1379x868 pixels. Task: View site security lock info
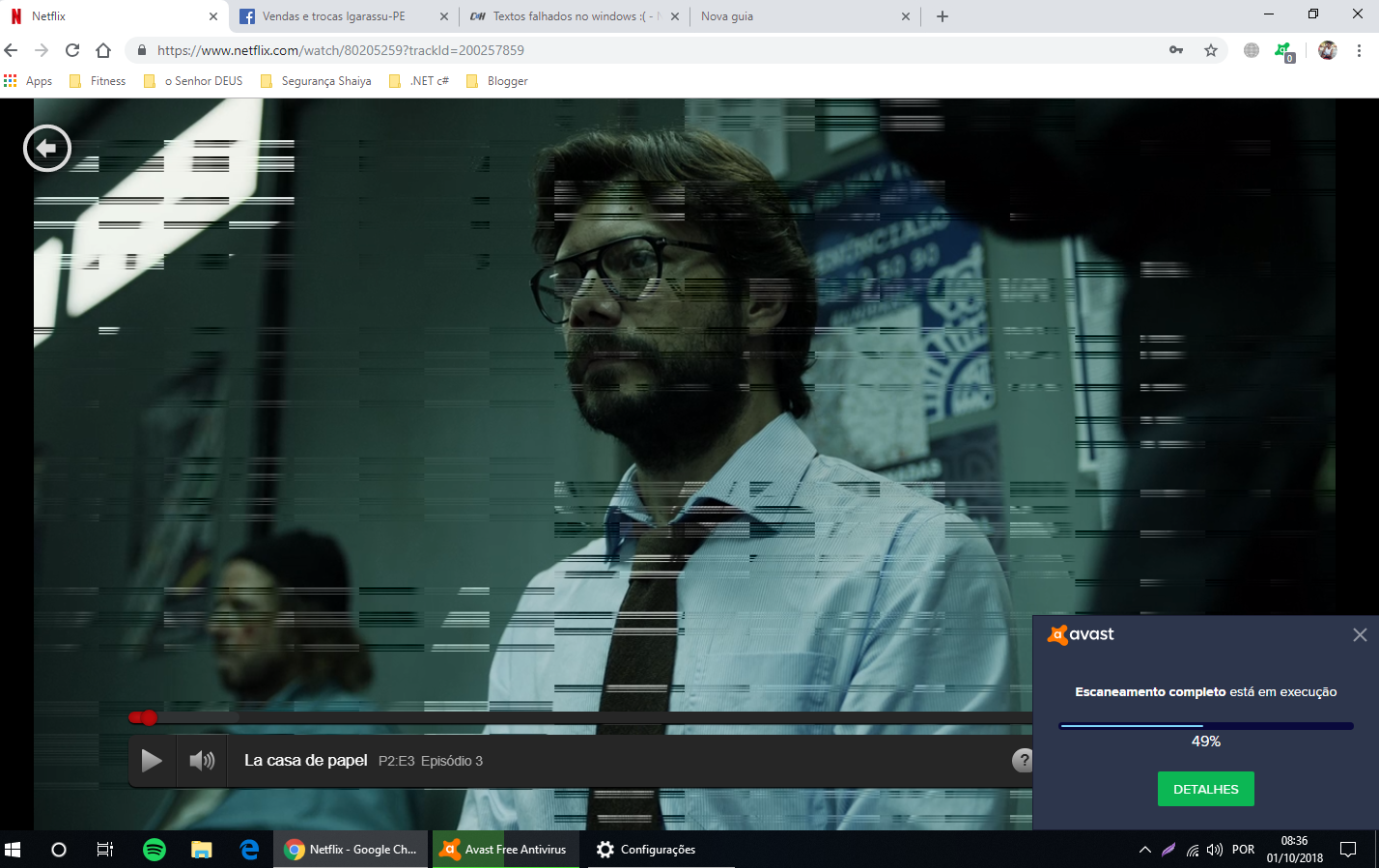click(x=142, y=50)
